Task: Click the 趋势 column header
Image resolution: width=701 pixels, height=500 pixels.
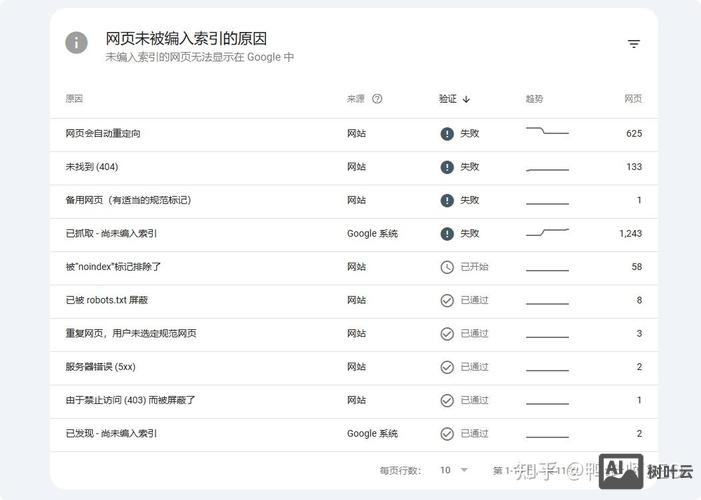Action: tap(534, 99)
